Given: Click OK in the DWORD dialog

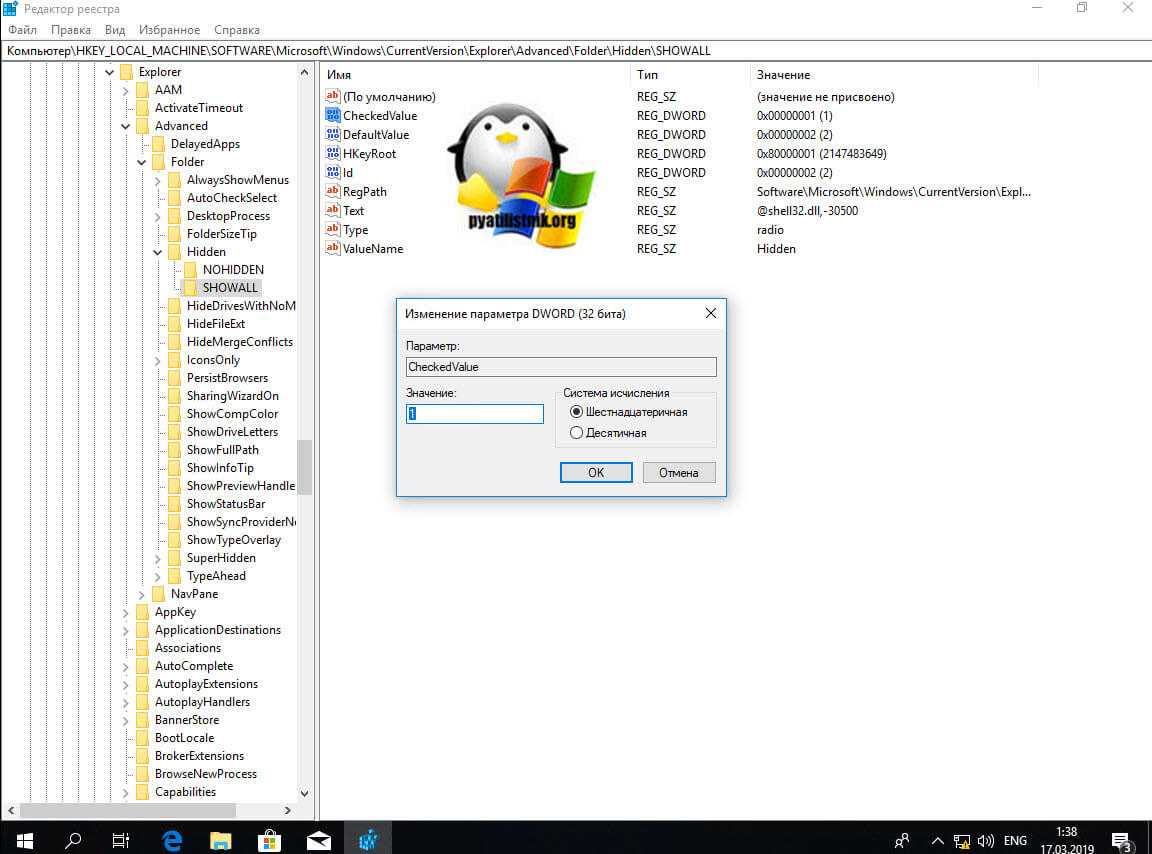Looking at the screenshot, I should coord(596,473).
